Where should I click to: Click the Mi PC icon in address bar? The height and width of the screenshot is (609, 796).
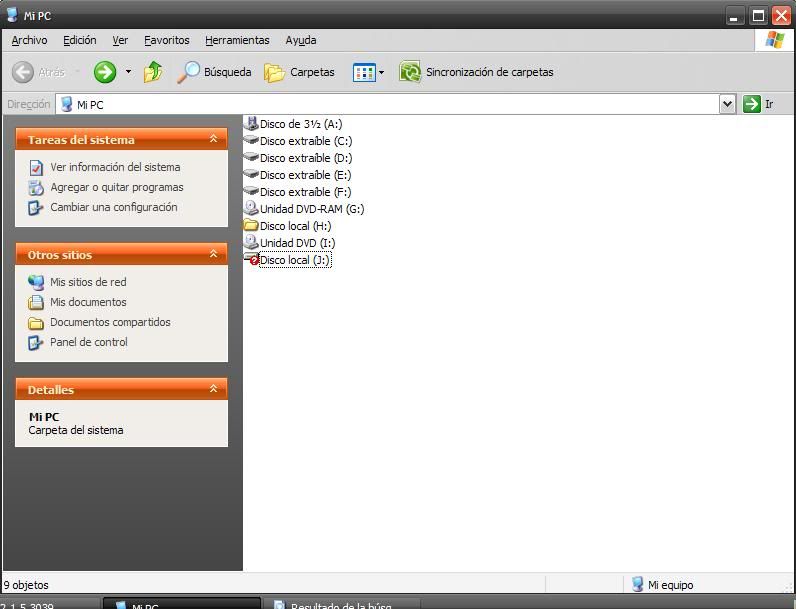tap(67, 105)
